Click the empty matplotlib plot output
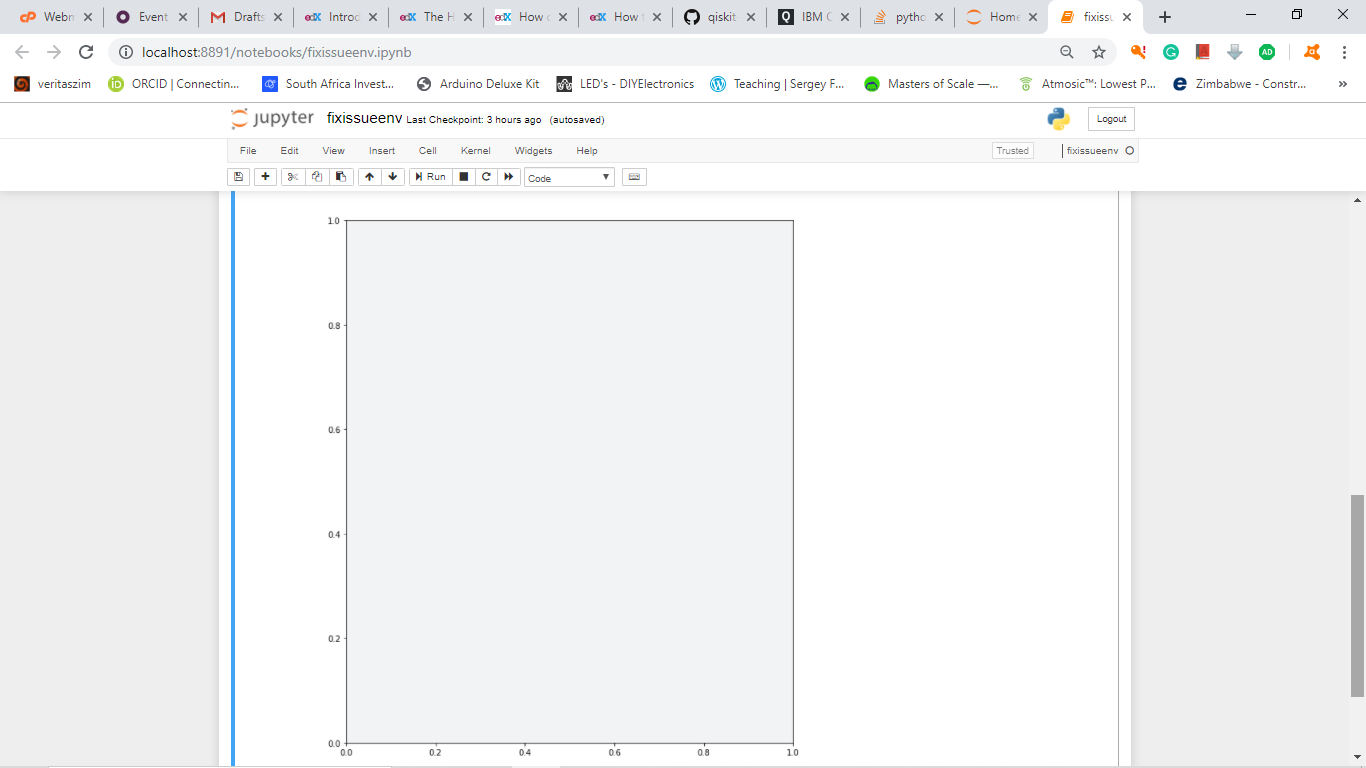Image resolution: width=1366 pixels, height=768 pixels. coord(569,481)
